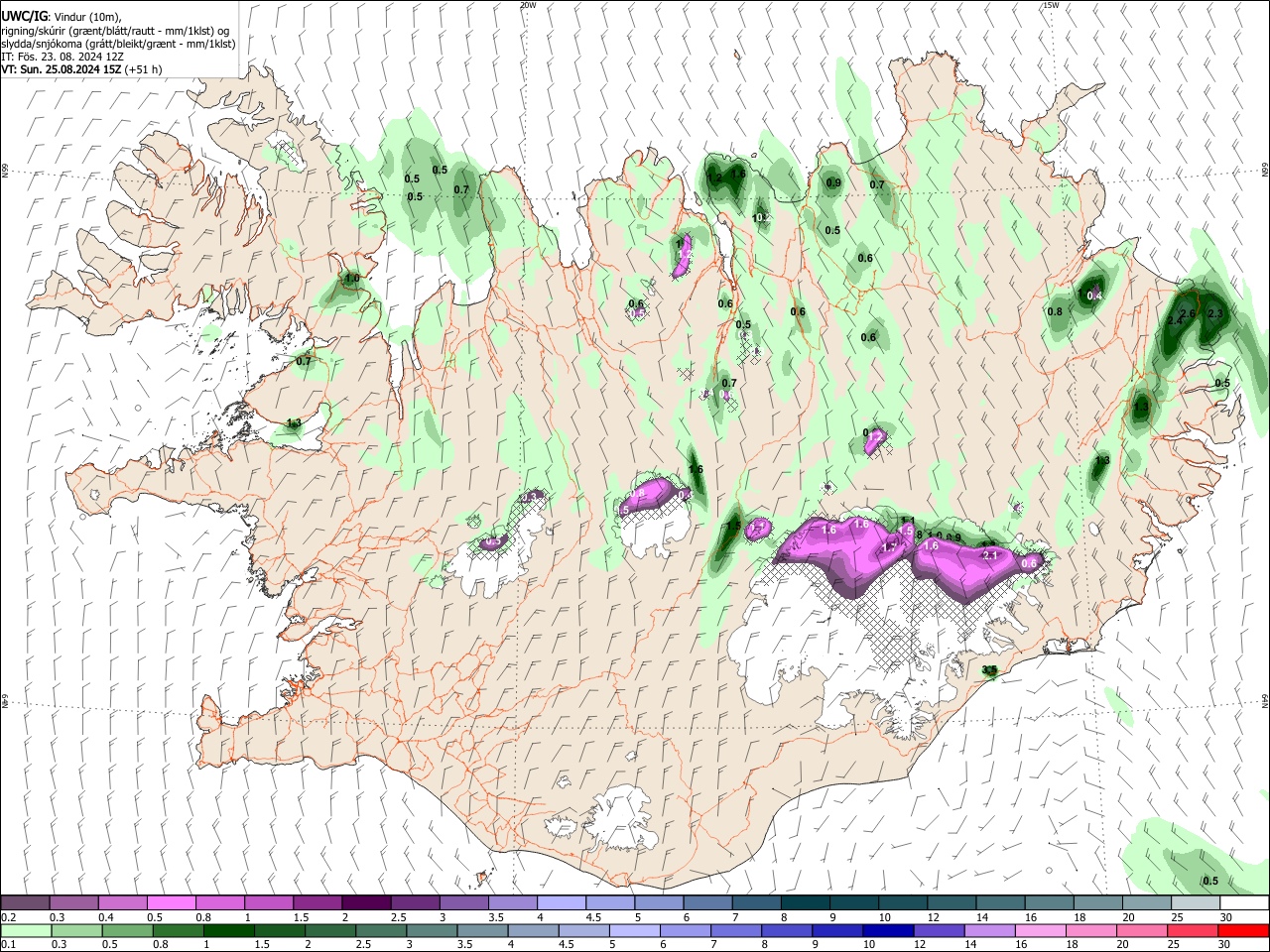This screenshot has width=1270, height=952.
Task: Select the light pink lower swatch at 16
Action: tap(1040, 930)
